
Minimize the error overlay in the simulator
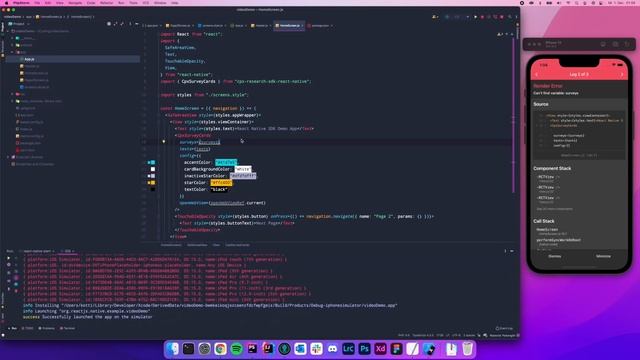tap(603, 256)
